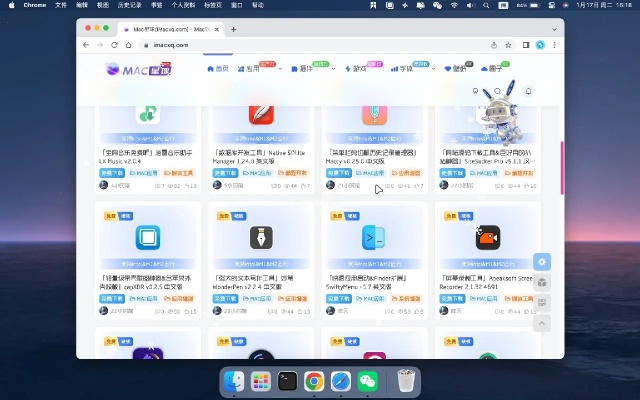Bookmark this page with star icon
Viewport: 640px width, 400px height.
510,45
